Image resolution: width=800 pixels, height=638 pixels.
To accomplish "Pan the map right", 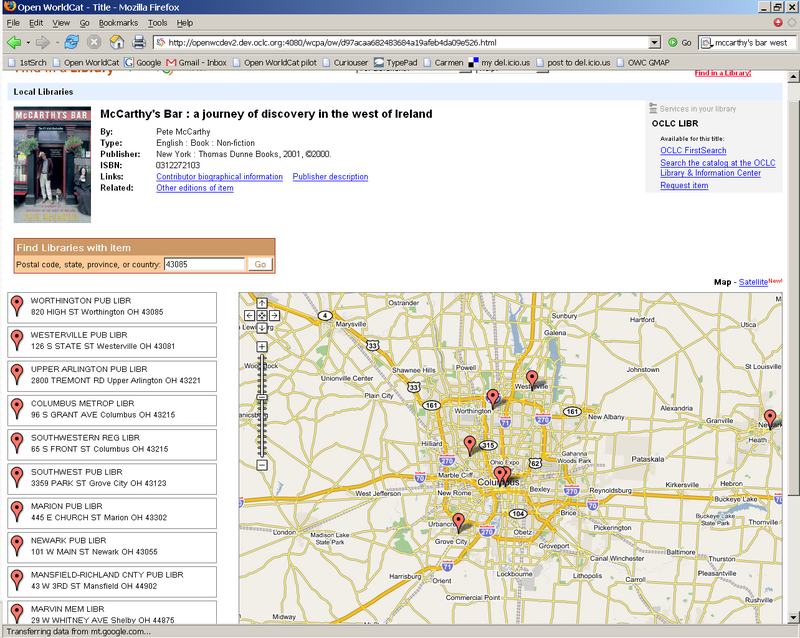I will click(x=274, y=315).
